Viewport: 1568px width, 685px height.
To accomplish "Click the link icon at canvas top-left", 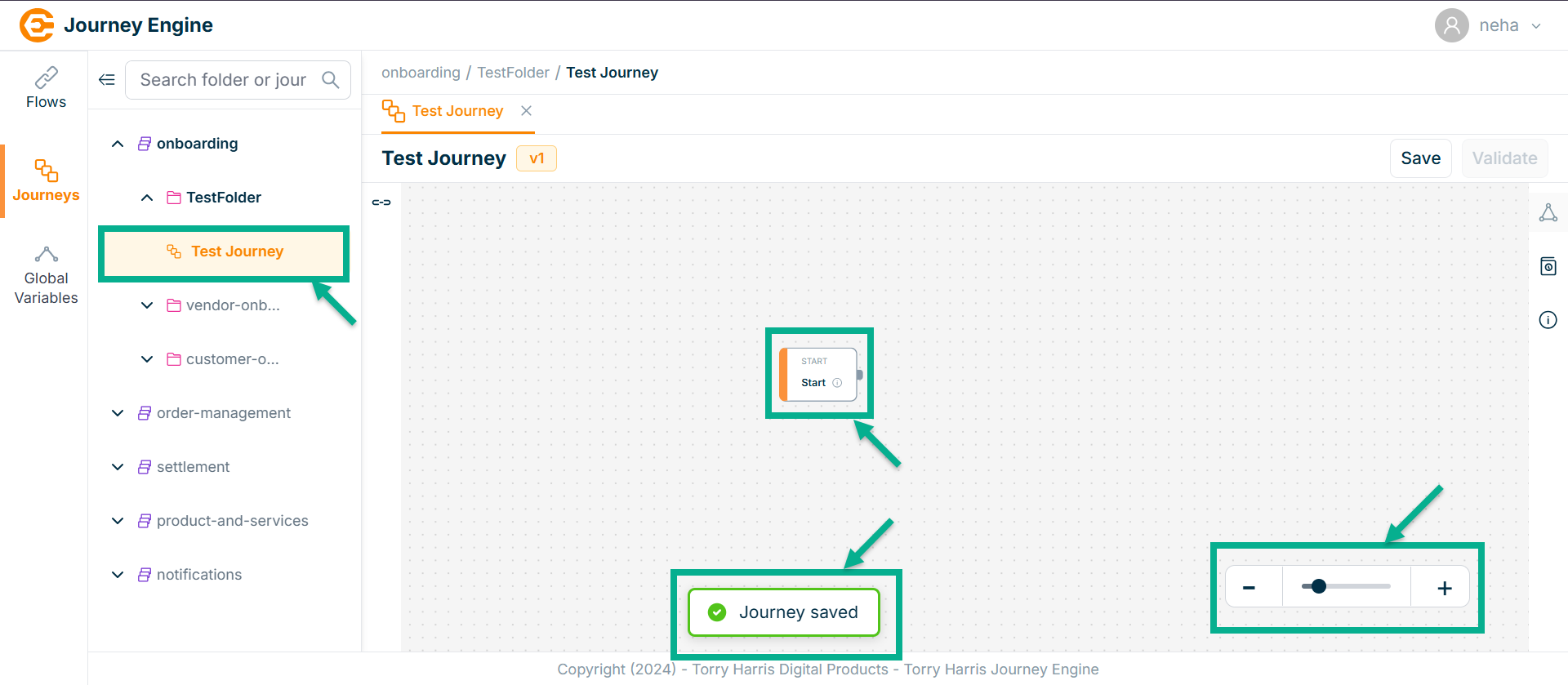I will pyautogui.click(x=381, y=202).
